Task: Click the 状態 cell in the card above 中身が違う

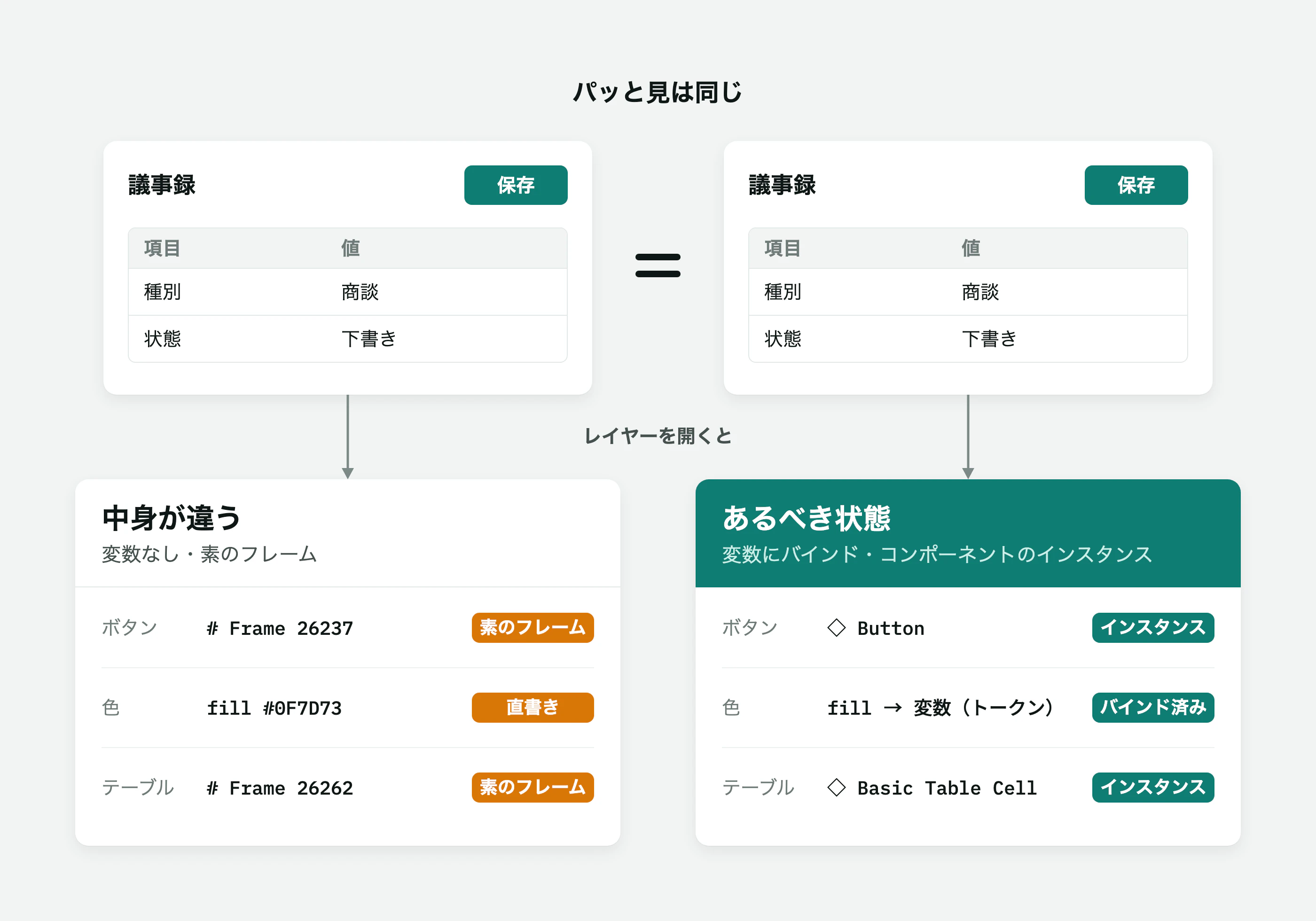Action: coord(162,339)
